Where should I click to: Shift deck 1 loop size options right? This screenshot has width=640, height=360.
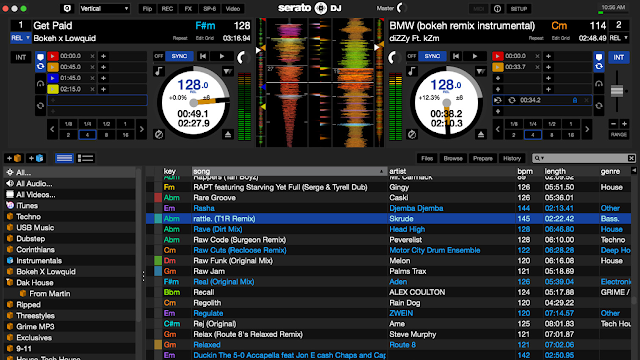141,129
